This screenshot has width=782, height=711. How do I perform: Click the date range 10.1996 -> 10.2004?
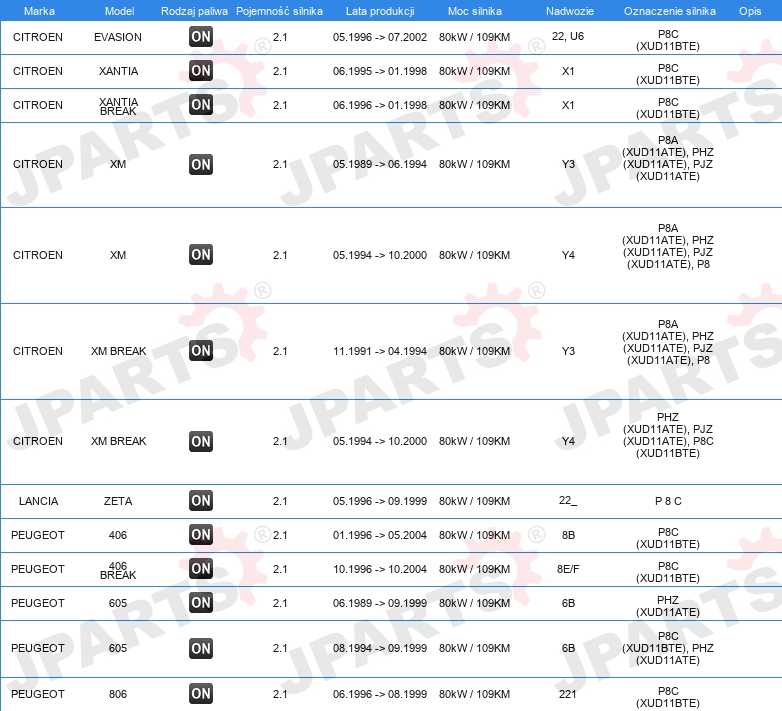tap(380, 569)
